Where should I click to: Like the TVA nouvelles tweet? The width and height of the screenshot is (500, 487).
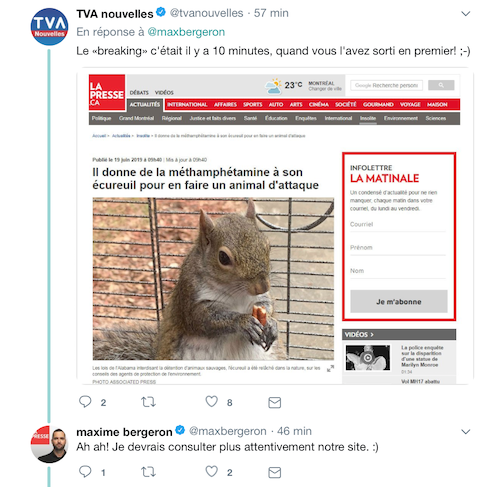pyautogui.click(x=211, y=402)
